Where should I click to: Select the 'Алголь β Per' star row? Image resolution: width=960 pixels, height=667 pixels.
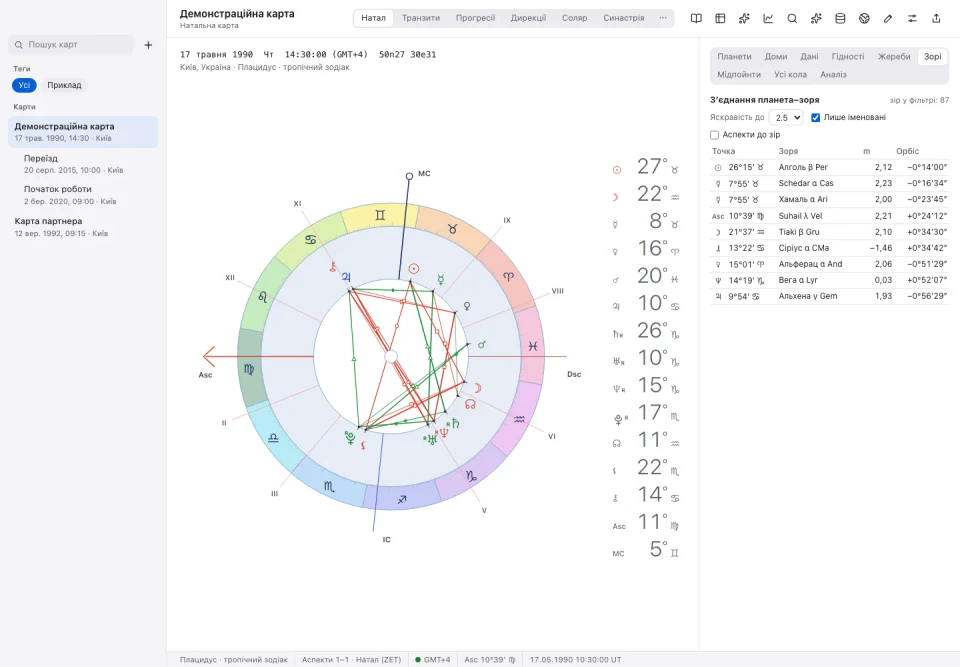pyautogui.click(x=830, y=167)
